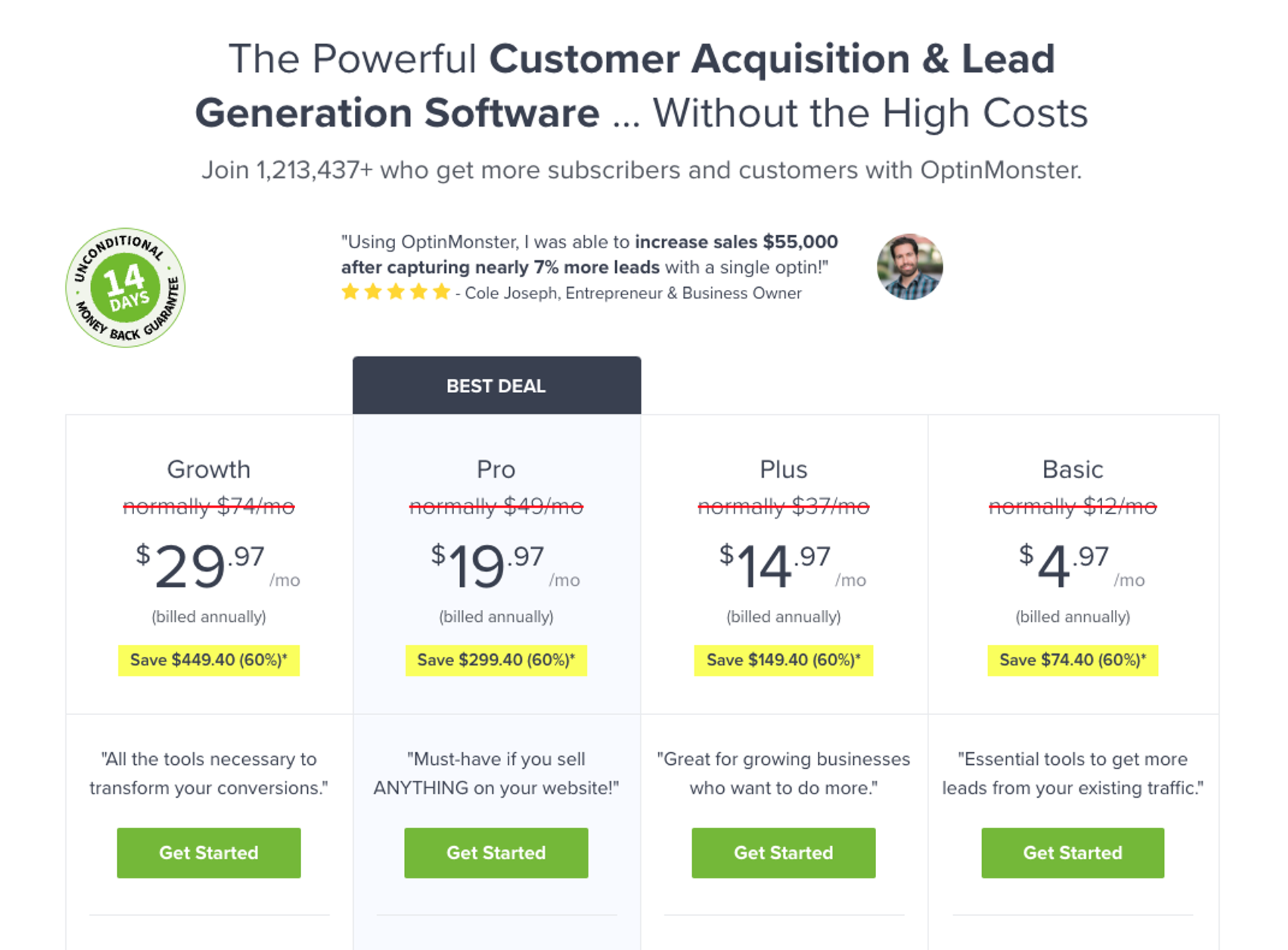The width and height of the screenshot is (1288, 950).
Task: Select the Growth plan heading
Action: [208, 470]
